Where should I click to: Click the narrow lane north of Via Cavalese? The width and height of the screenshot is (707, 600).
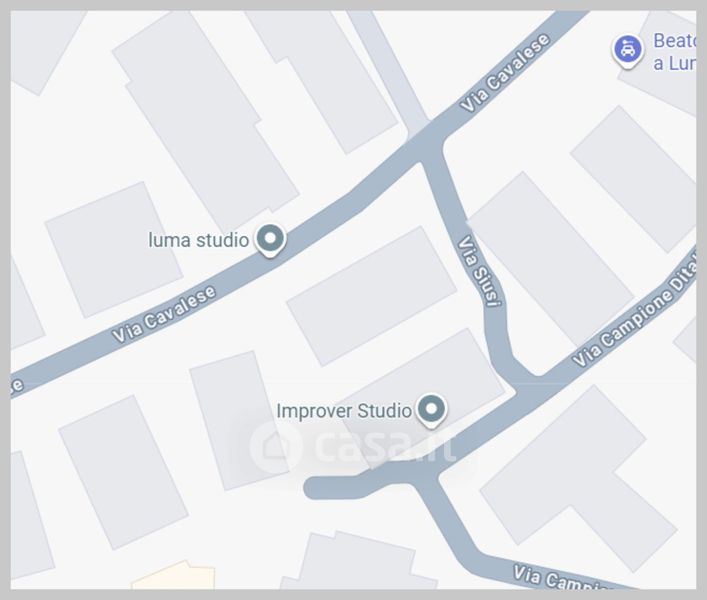coord(389,70)
